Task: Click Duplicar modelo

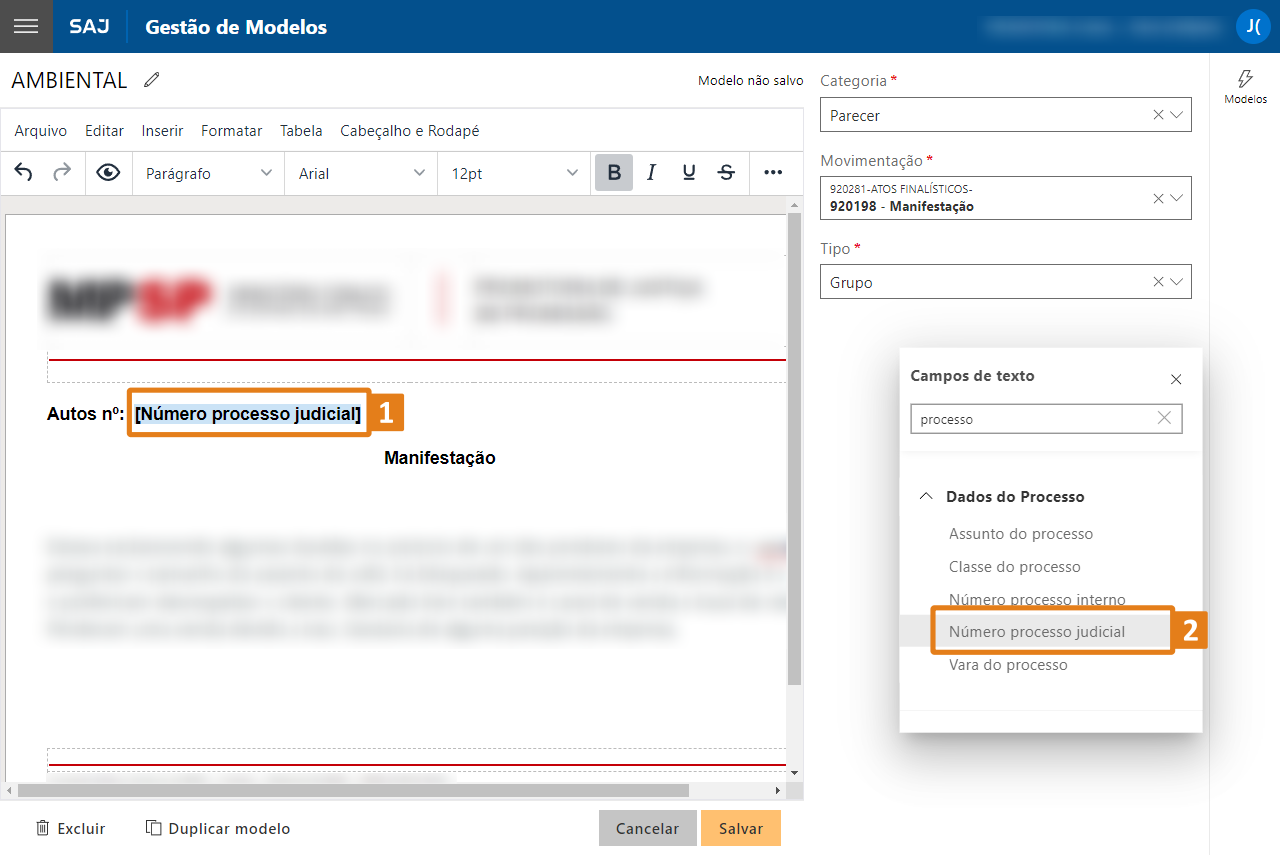Action: pos(218,828)
